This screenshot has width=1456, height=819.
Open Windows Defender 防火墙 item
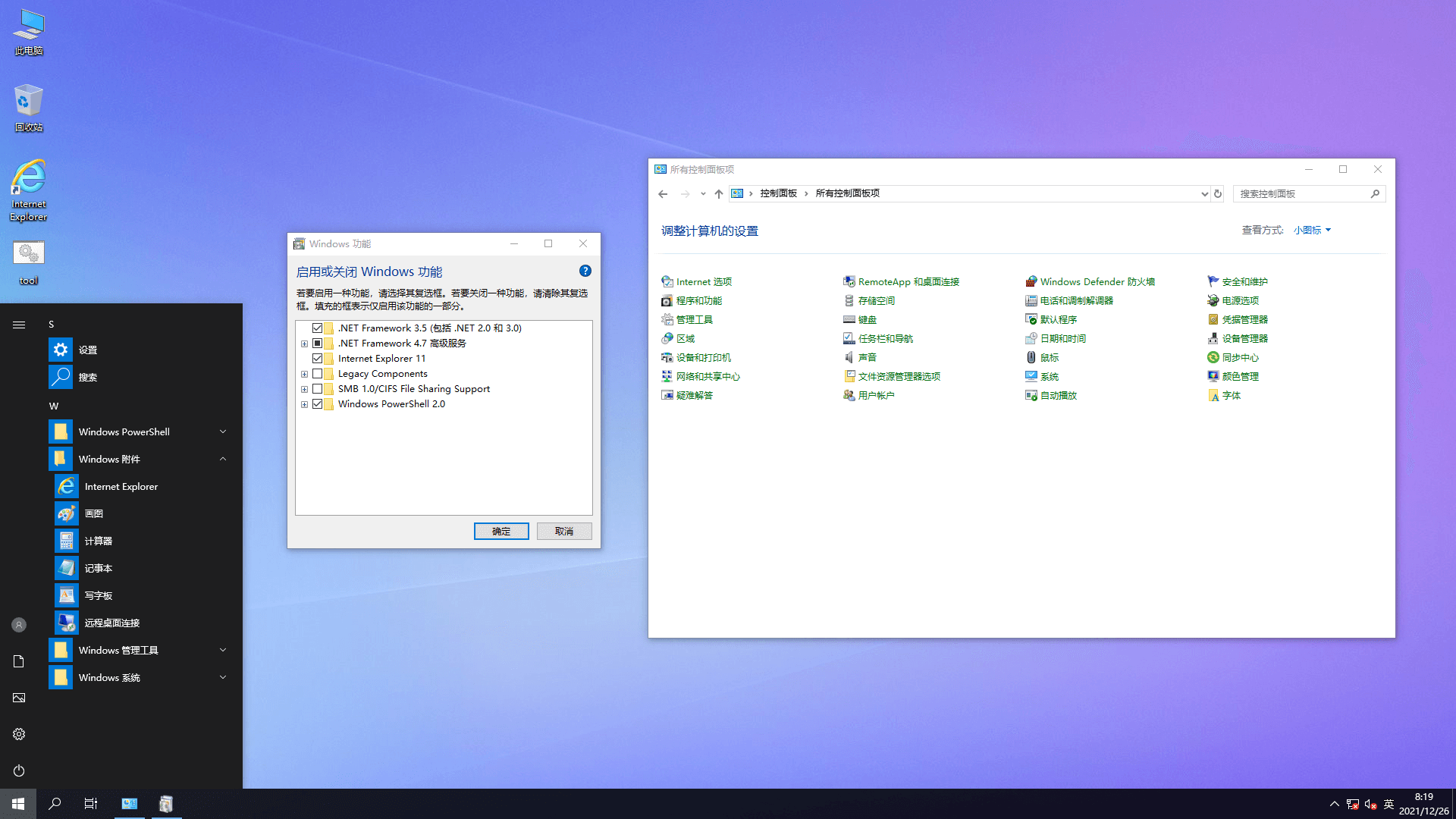(1097, 281)
